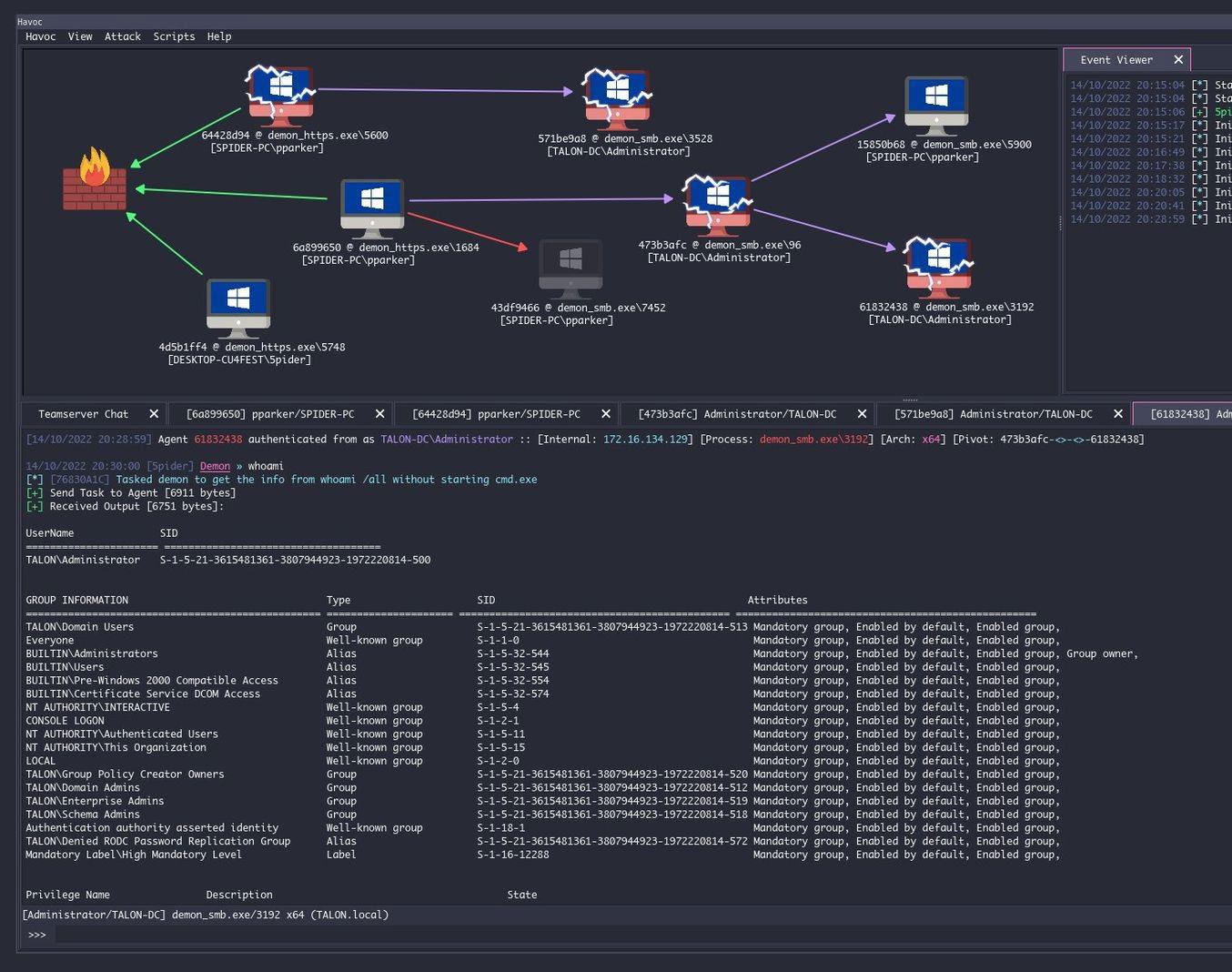Click the 43df9466 @ demon_smb.exe\7452 label
Screen dimensions: 1232x972
(579, 309)
